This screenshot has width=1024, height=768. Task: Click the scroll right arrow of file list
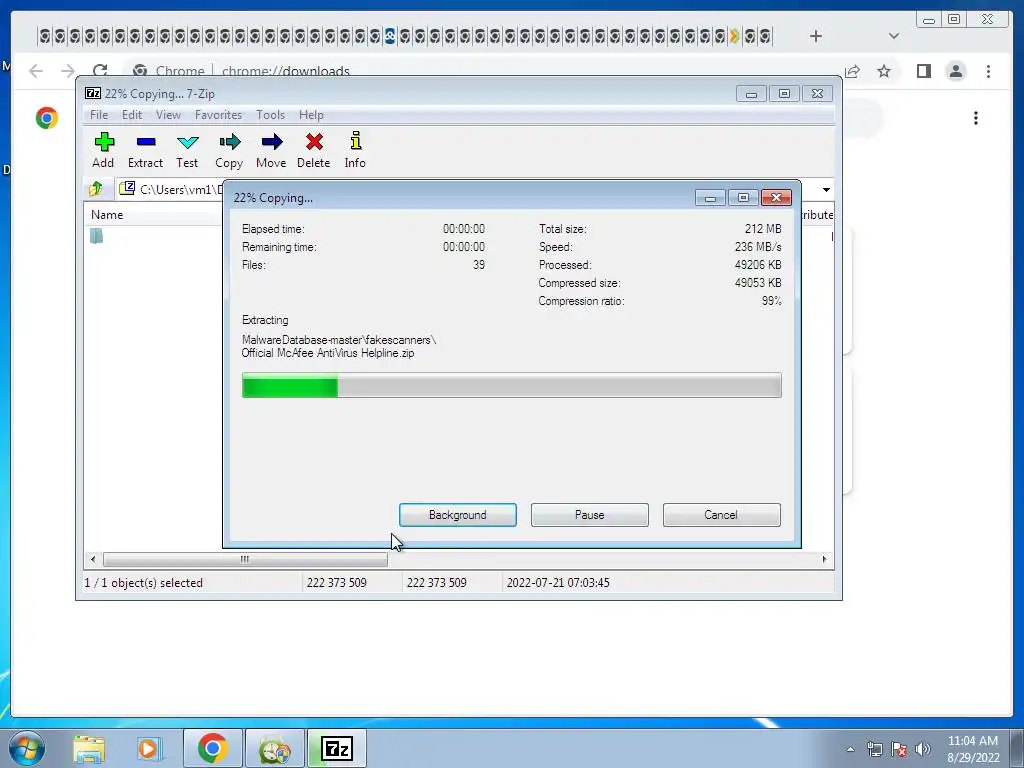point(824,560)
